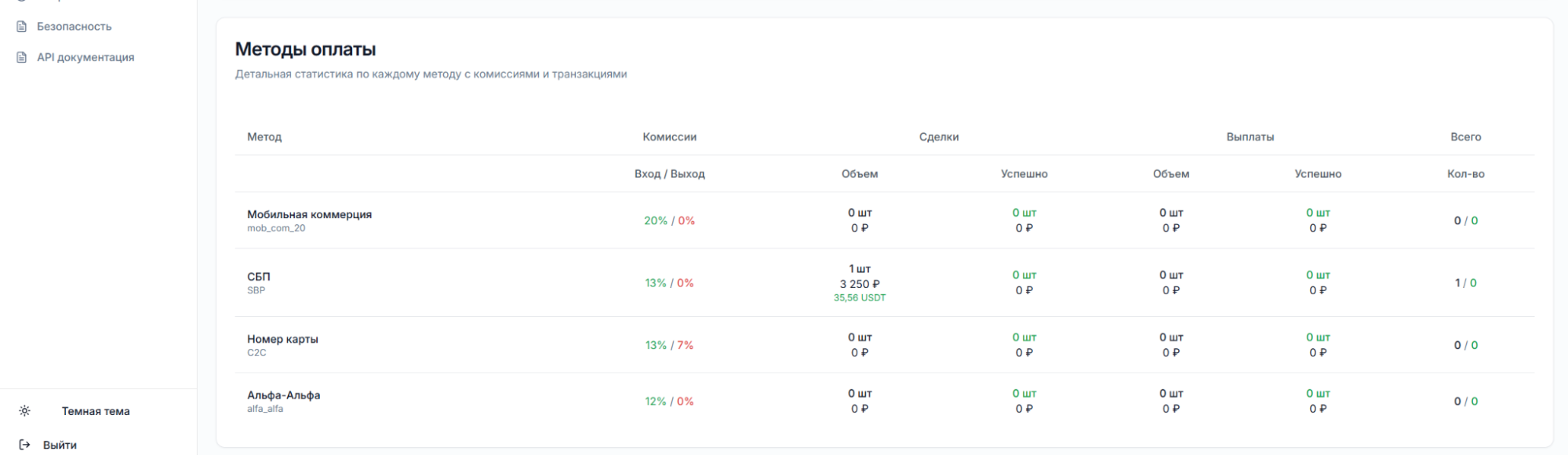The image size is (1568, 455).
Task: Click the logout arrow icon
Action: pyautogui.click(x=25, y=445)
